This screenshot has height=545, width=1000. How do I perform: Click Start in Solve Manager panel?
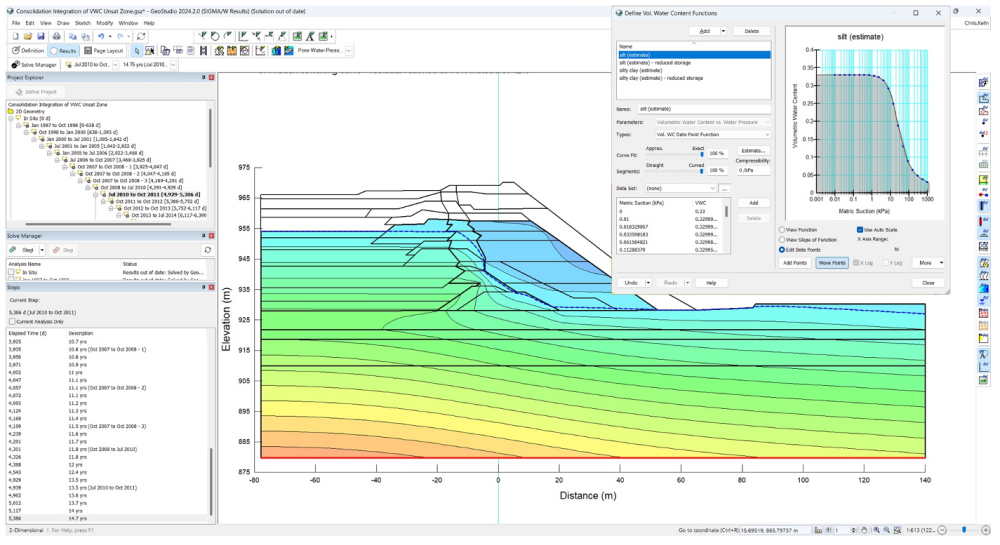coord(24,250)
